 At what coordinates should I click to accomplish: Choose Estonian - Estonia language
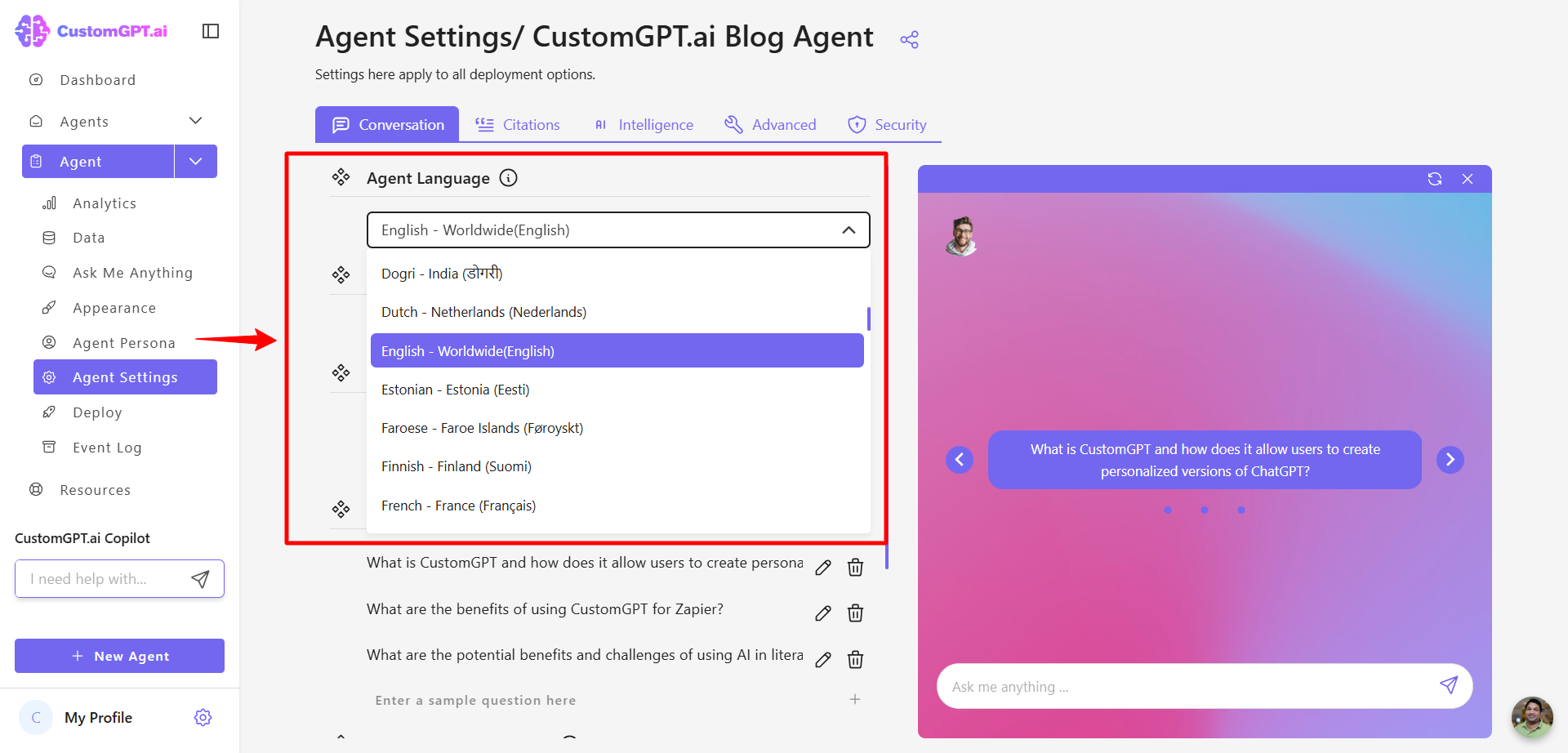[617, 390]
